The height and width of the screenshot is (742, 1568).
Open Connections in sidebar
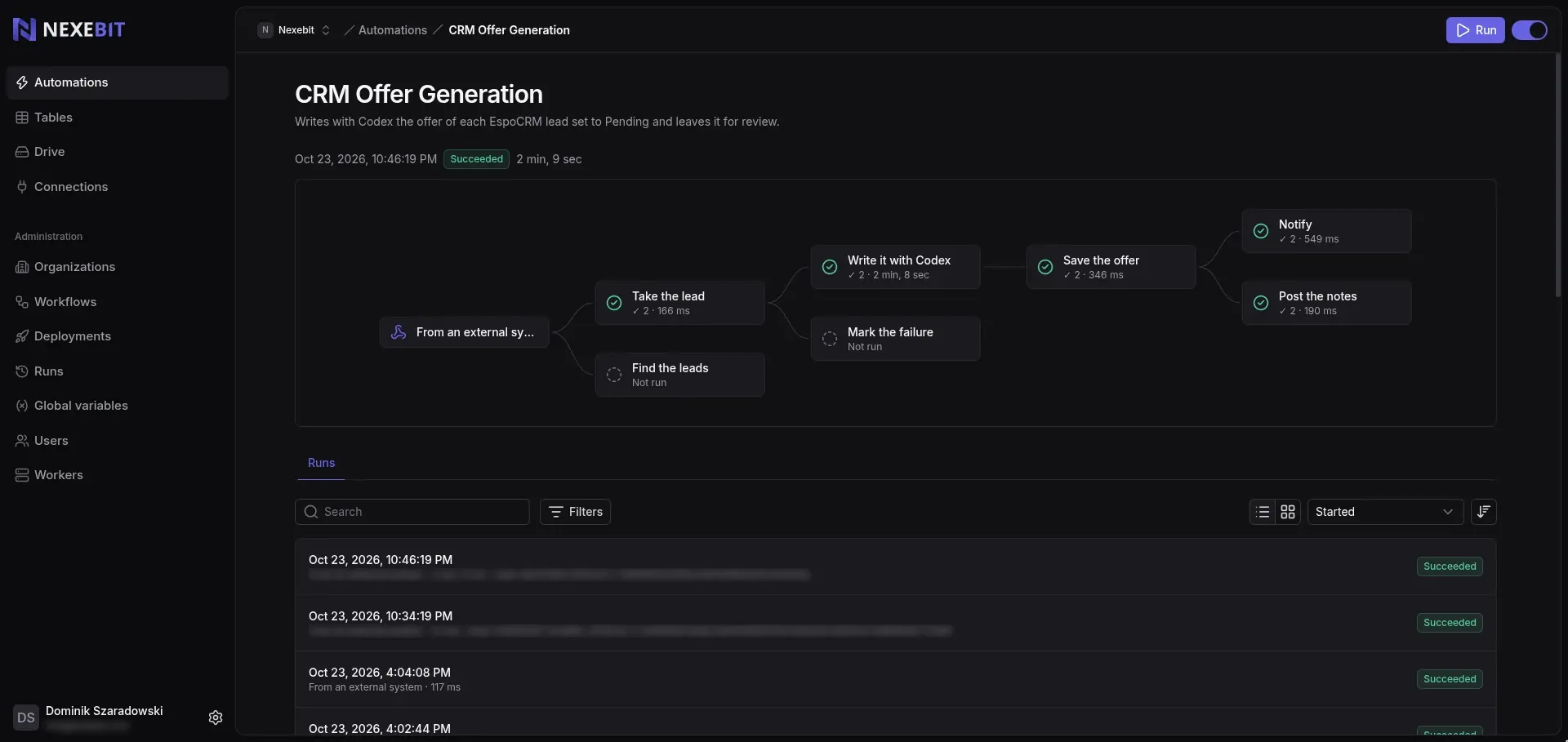click(117, 187)
